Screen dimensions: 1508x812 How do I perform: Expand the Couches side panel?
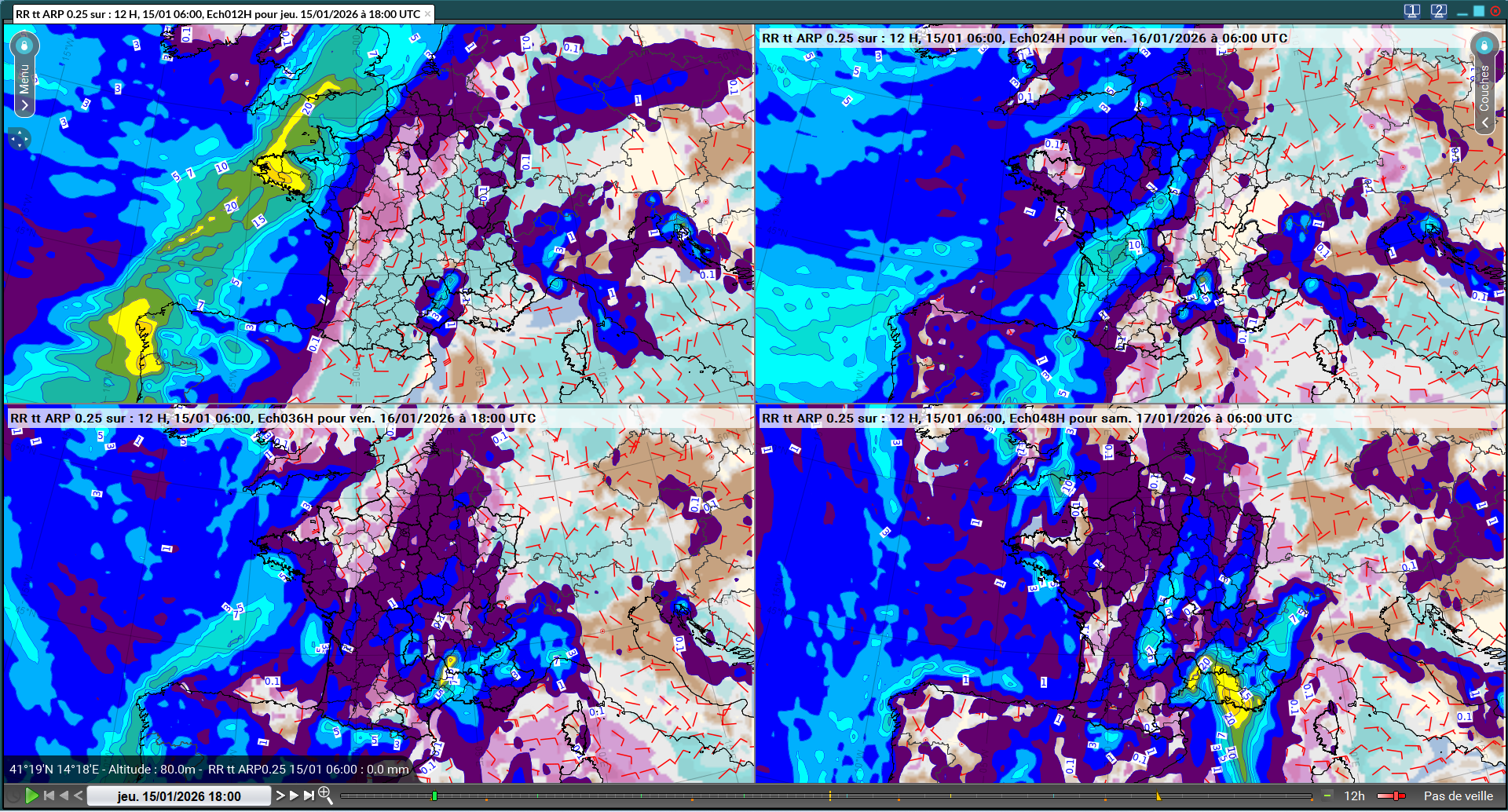(x=1484, y=123)
